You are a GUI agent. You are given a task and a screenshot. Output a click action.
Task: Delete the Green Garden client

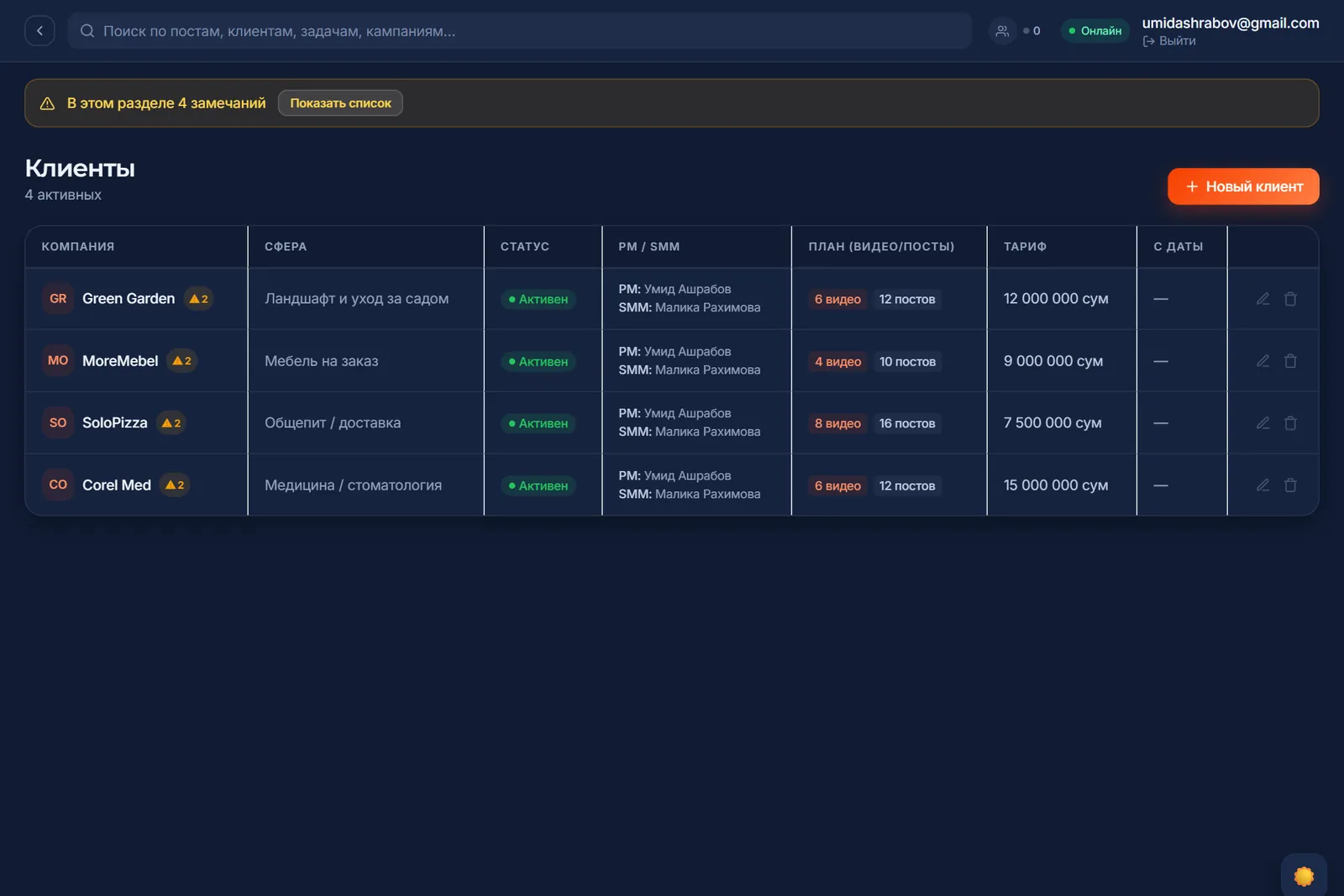pos(1291,299)
